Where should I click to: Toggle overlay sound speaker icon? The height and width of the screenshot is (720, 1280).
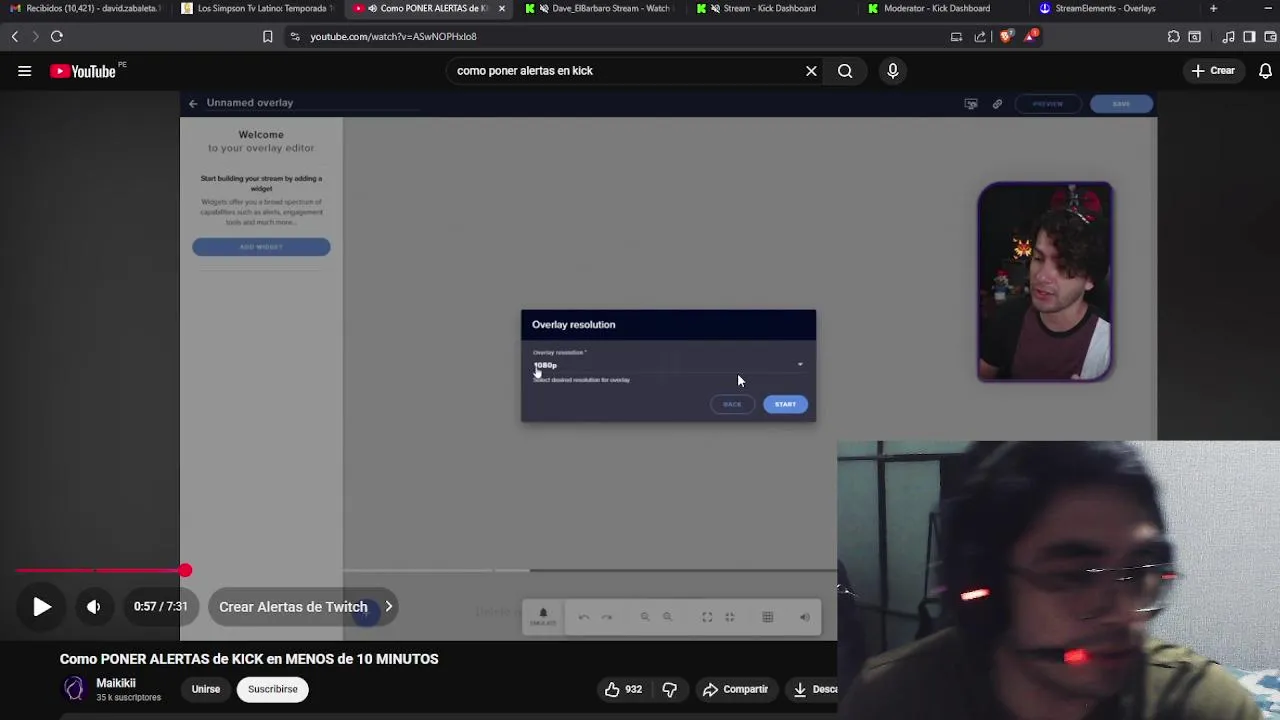coord(805,617)
